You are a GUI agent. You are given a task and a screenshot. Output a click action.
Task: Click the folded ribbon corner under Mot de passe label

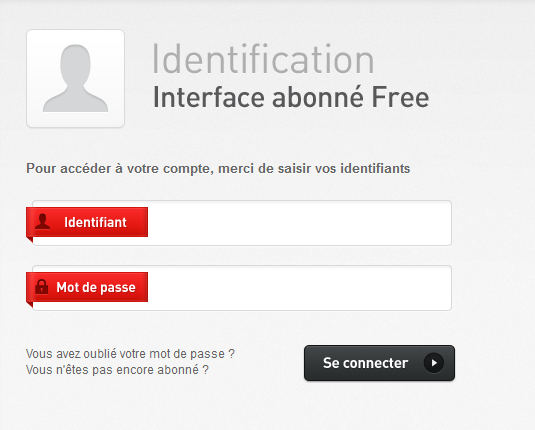coord(30,304)
